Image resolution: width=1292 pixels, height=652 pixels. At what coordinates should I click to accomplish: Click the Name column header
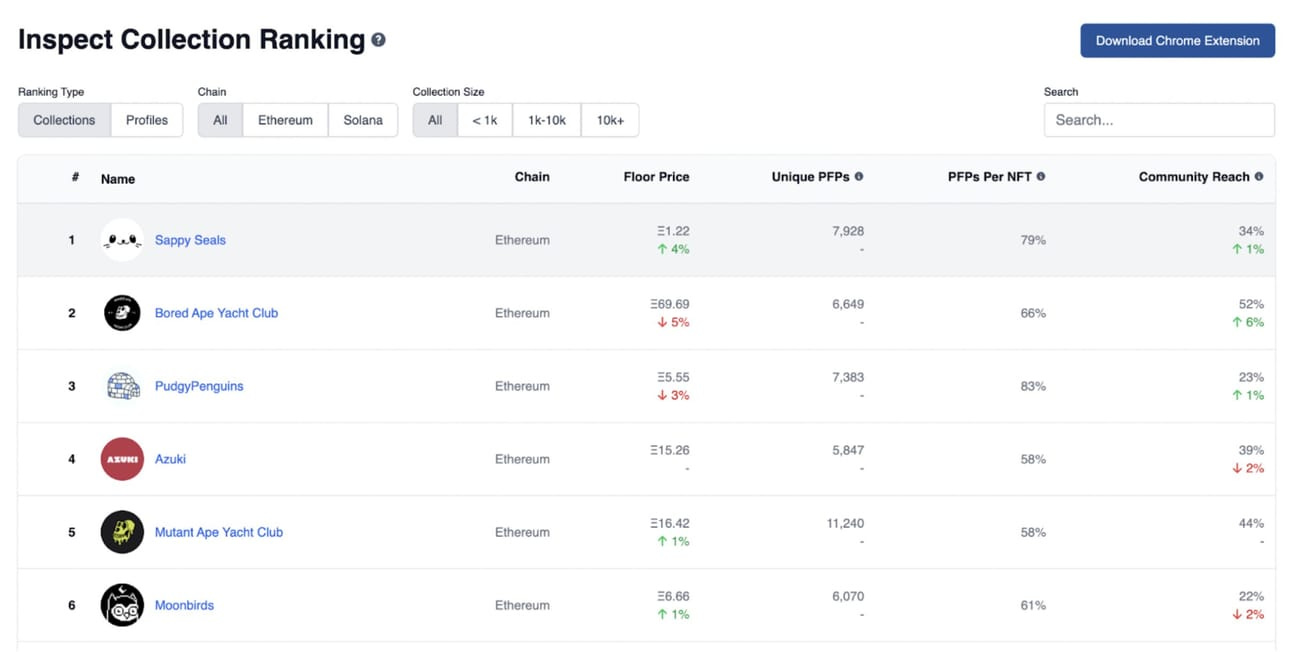(118, 179)
